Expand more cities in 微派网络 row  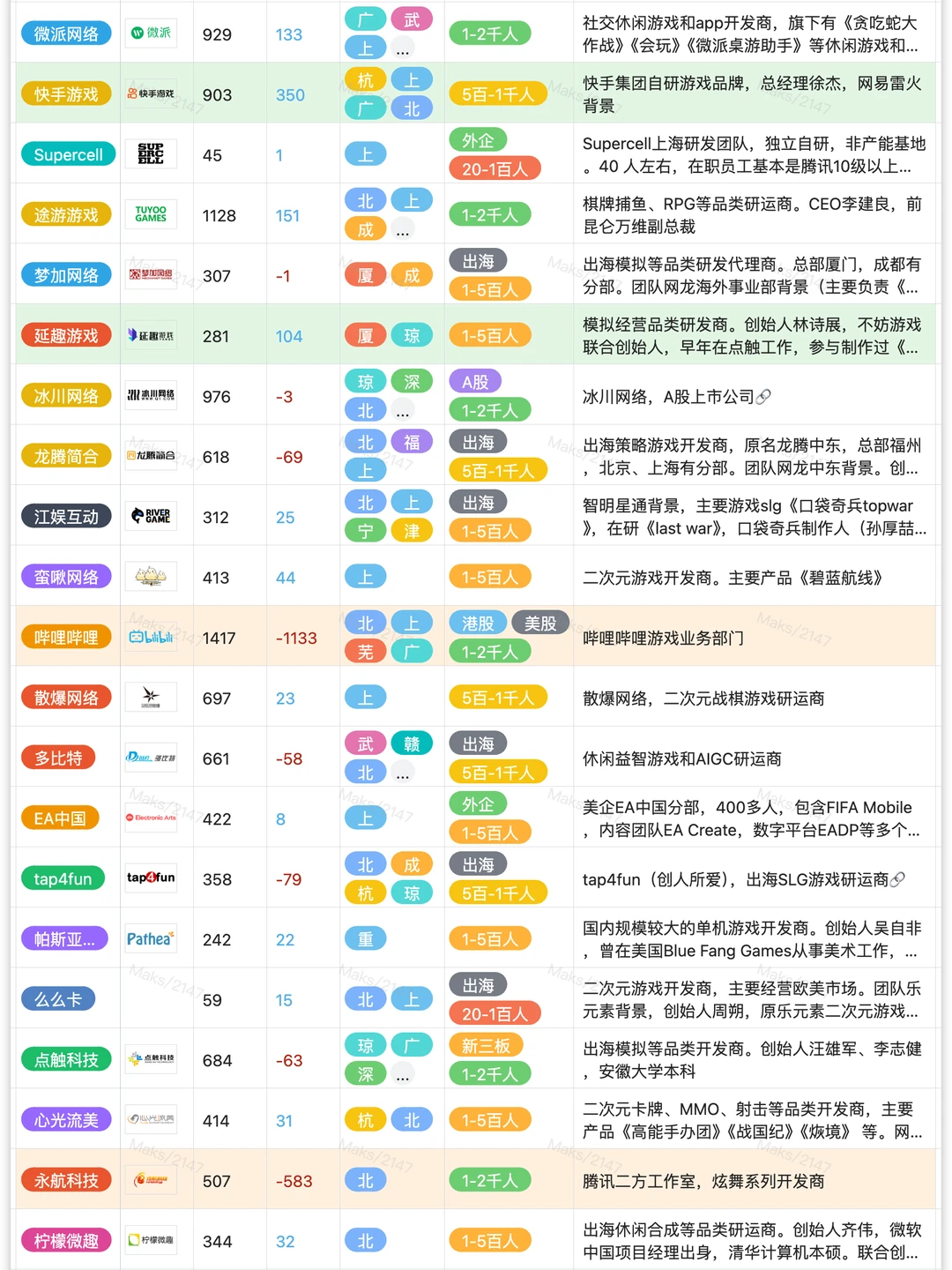pos(403,49)
